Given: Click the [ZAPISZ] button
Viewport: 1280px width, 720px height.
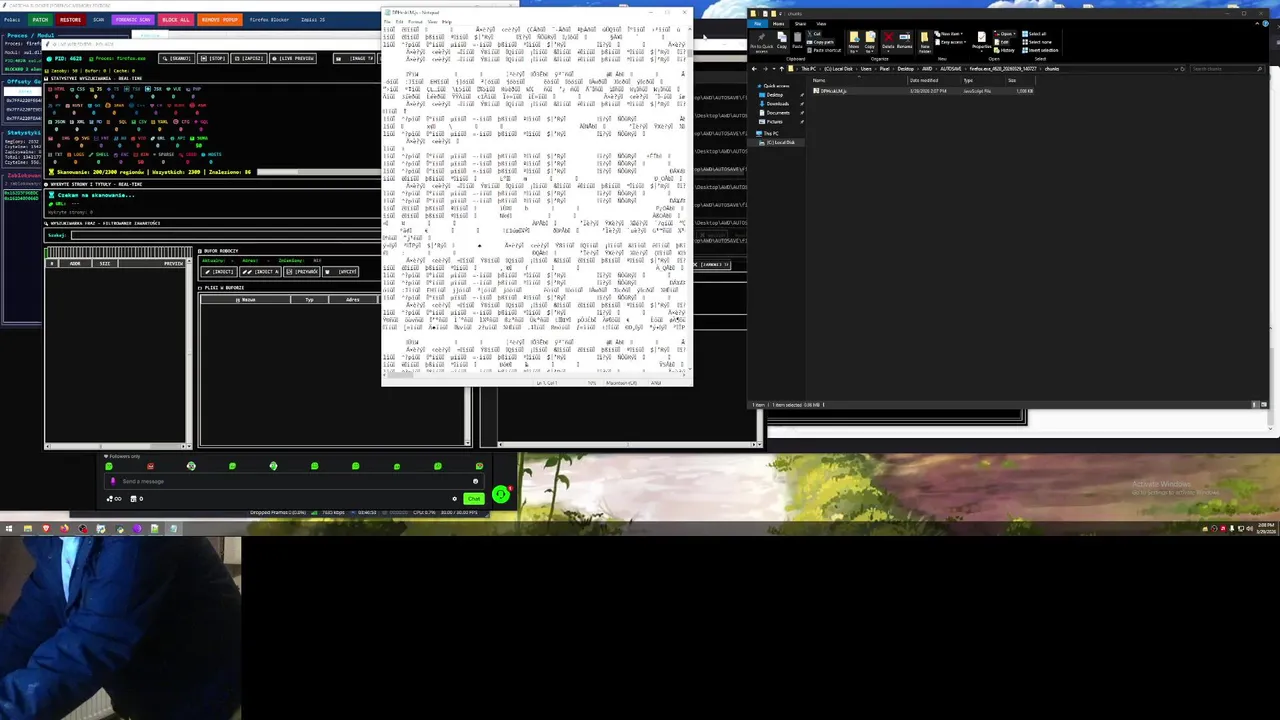Looking at the screenshot, I should tap(249, 58).
